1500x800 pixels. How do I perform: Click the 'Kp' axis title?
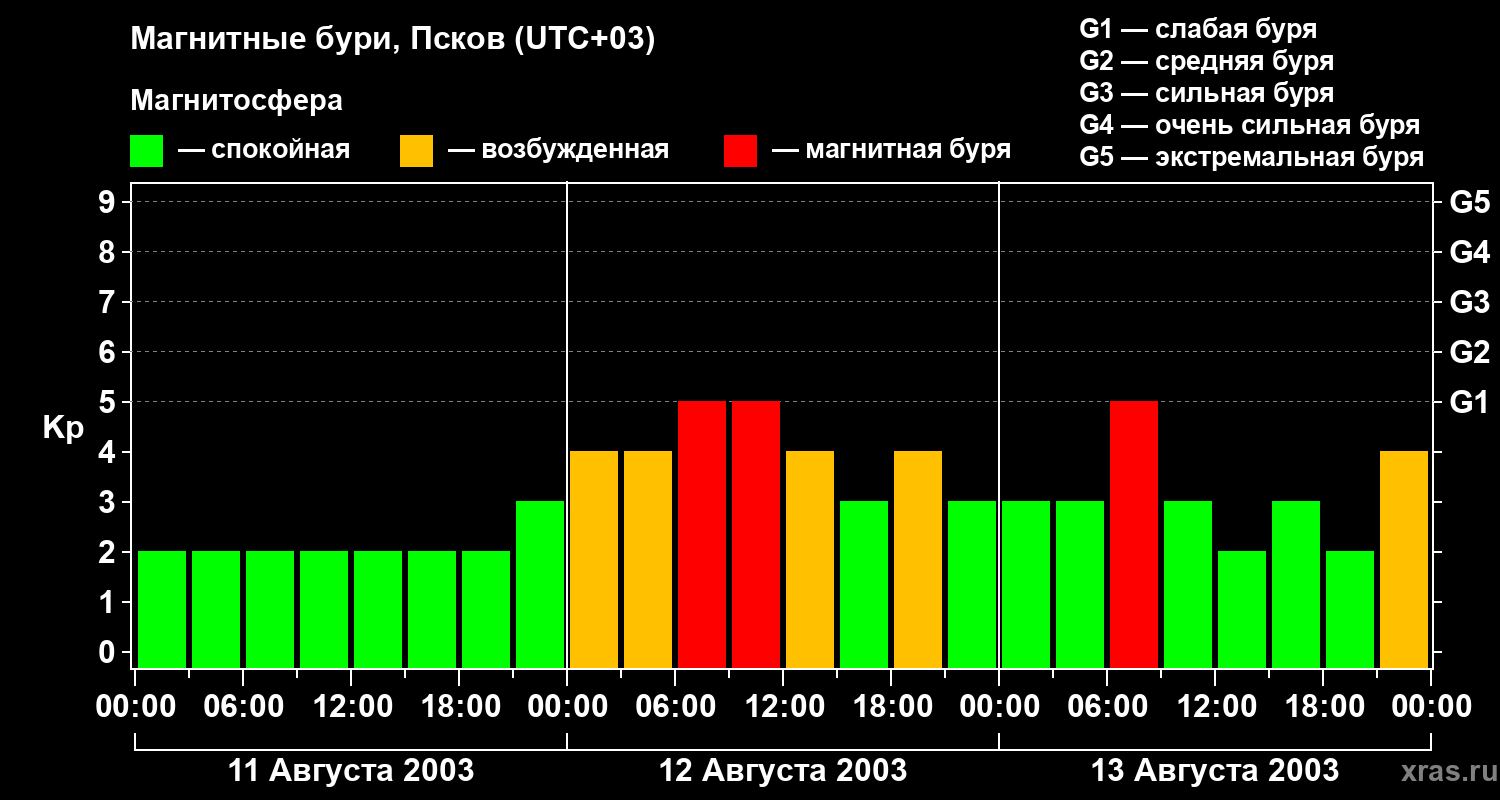63,428
